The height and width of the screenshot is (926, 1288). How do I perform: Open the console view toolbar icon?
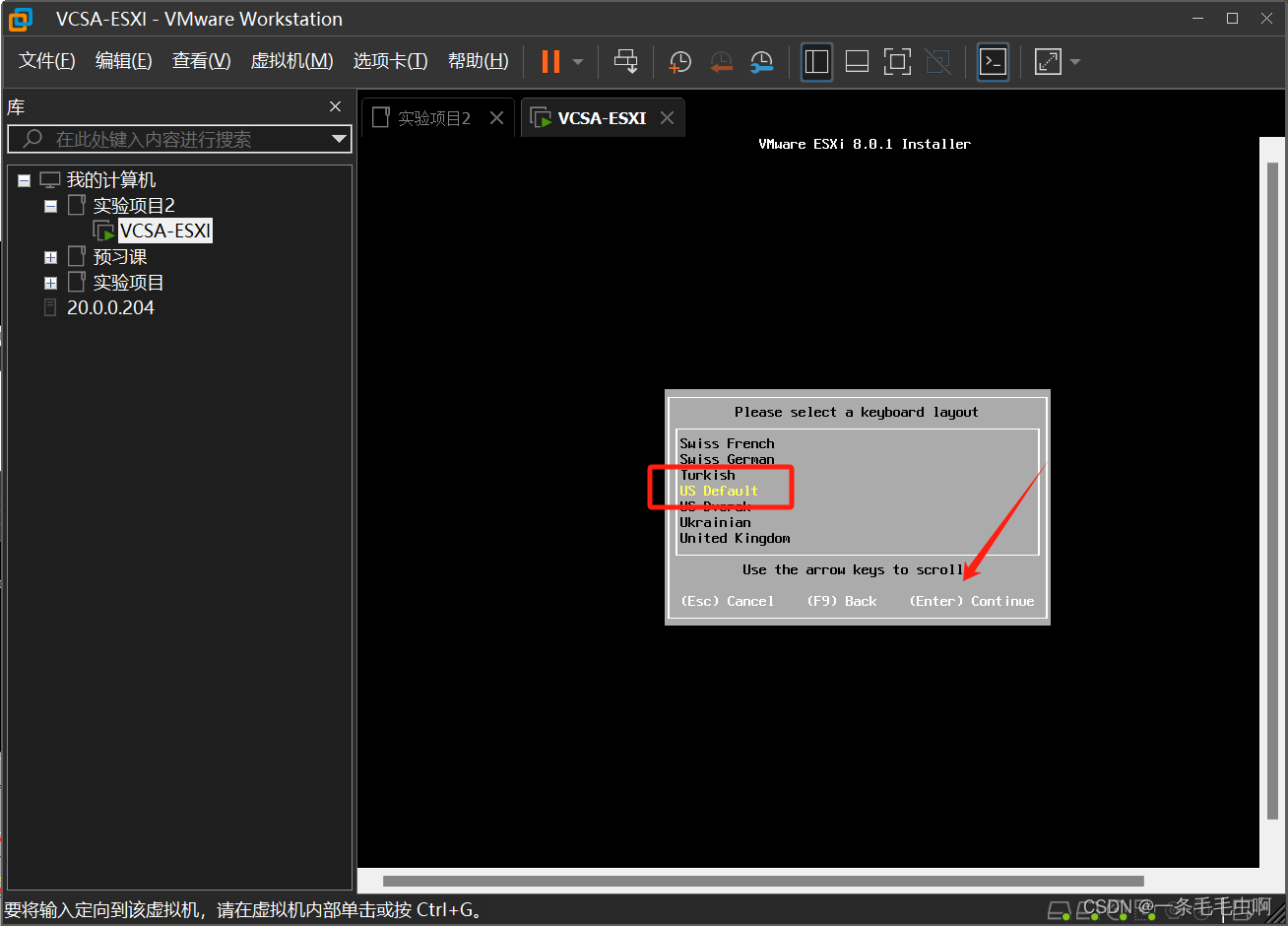point(993,62)
